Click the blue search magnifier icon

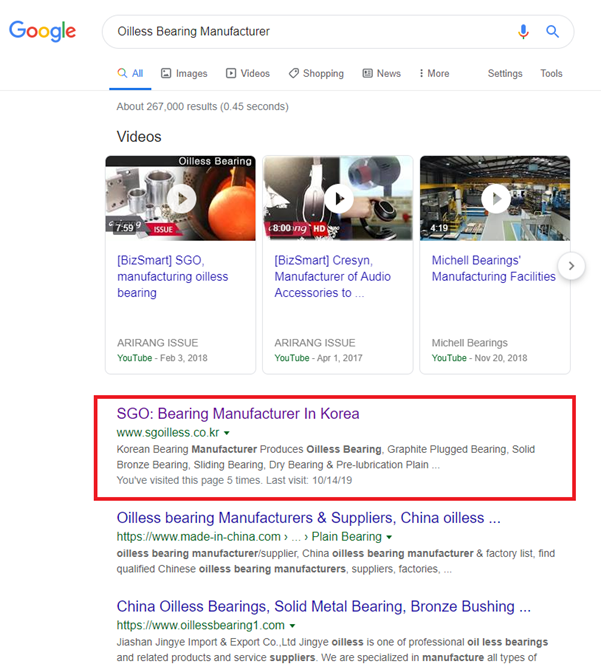tap(552, 31)
